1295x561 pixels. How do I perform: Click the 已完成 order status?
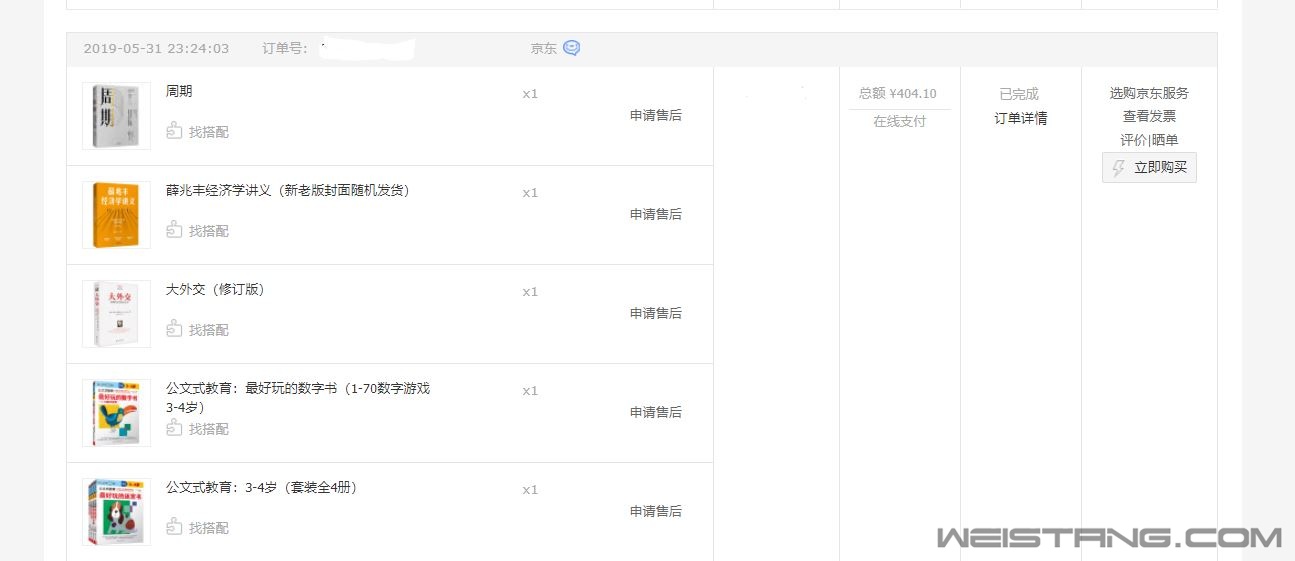coord(1019,94)
